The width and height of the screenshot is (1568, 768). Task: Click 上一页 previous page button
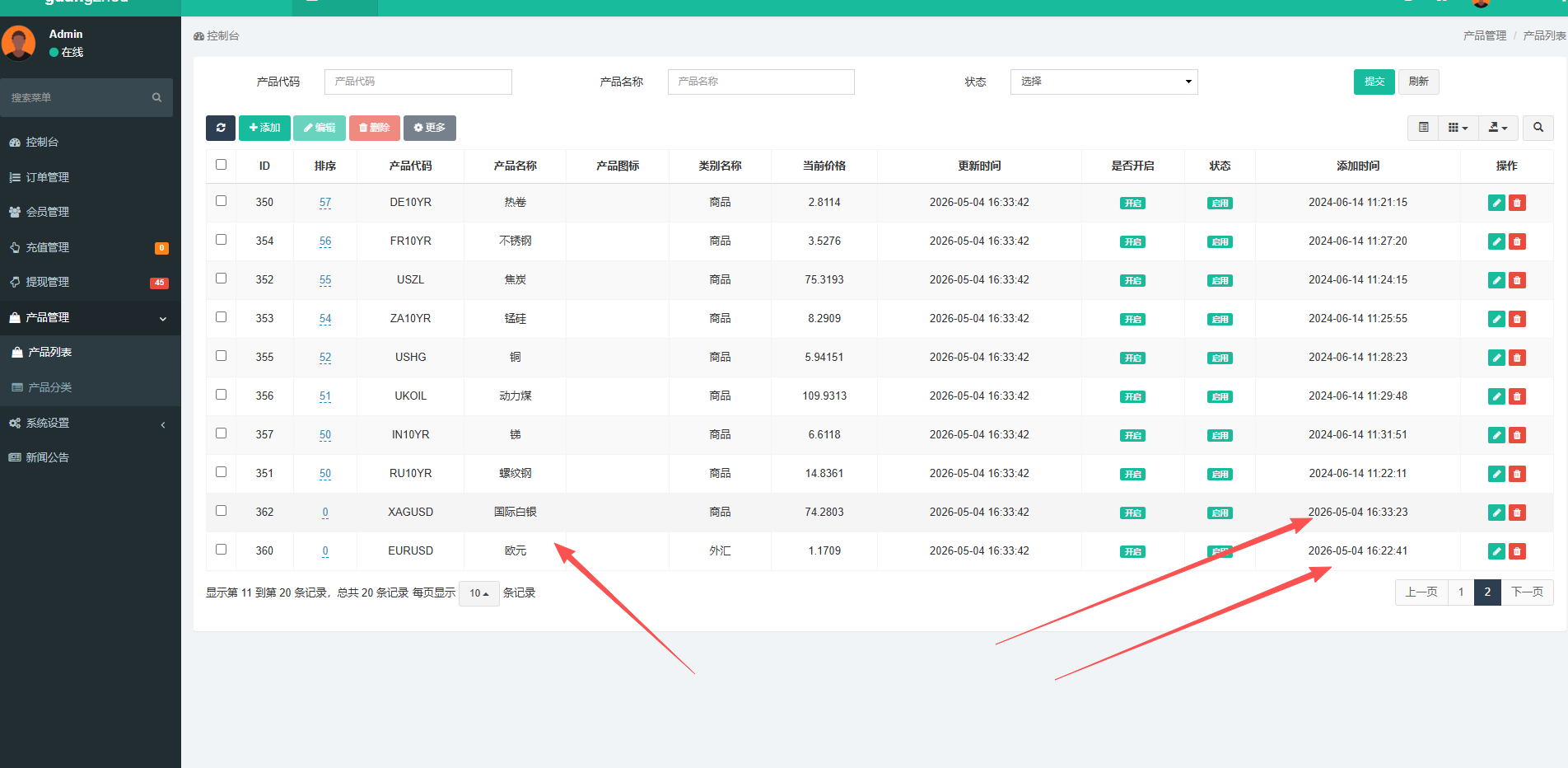click(1421, 592)
